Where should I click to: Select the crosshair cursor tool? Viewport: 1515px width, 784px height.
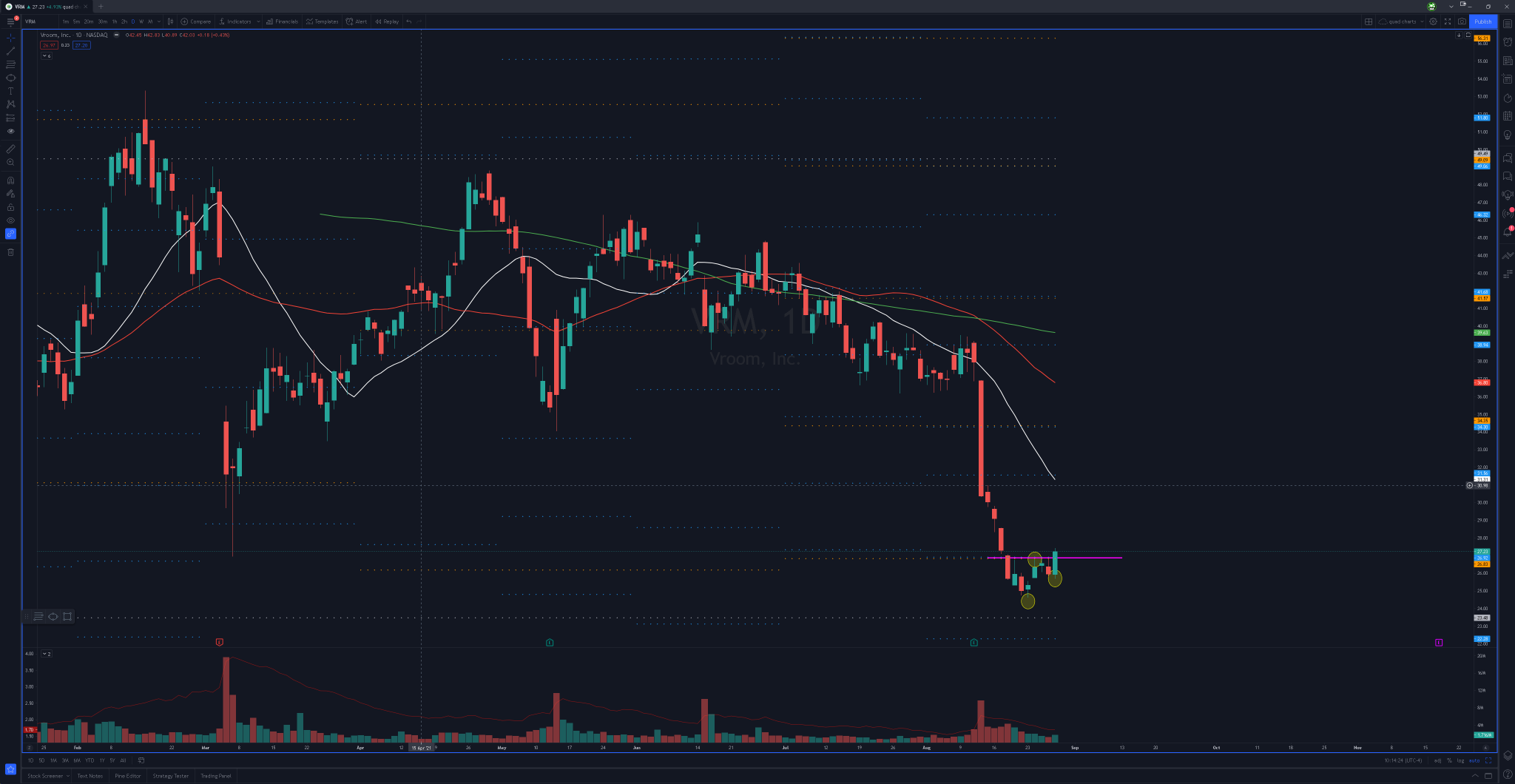click(x=10, y=37)
